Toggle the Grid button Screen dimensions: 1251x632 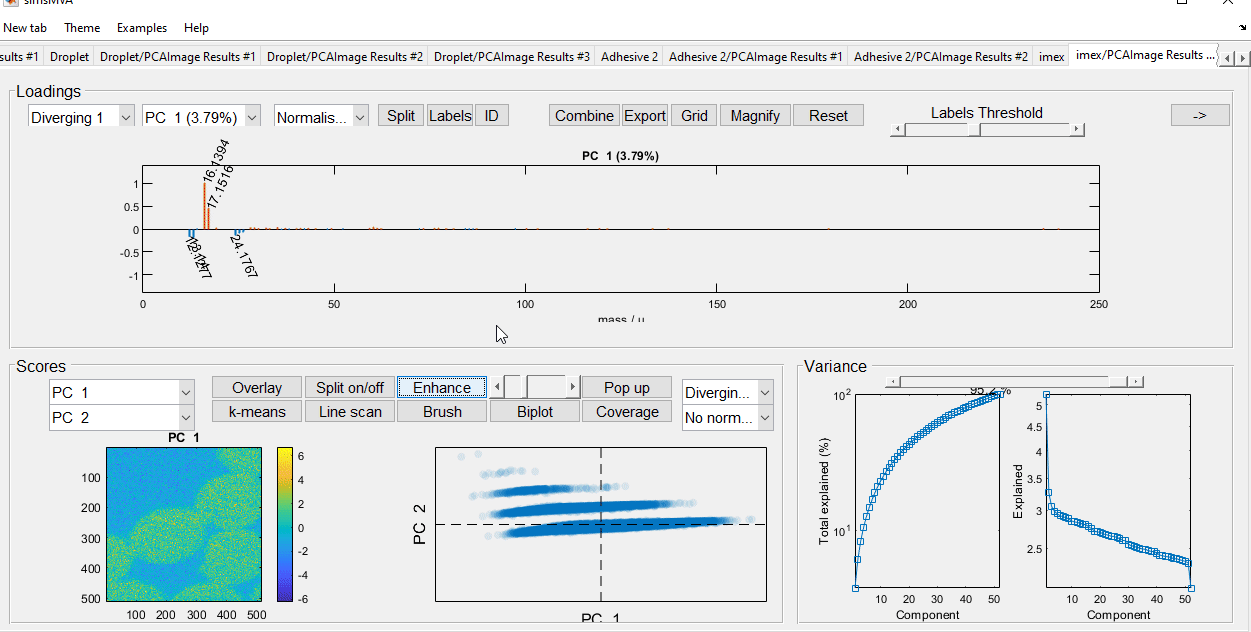(x=694, y=116)
